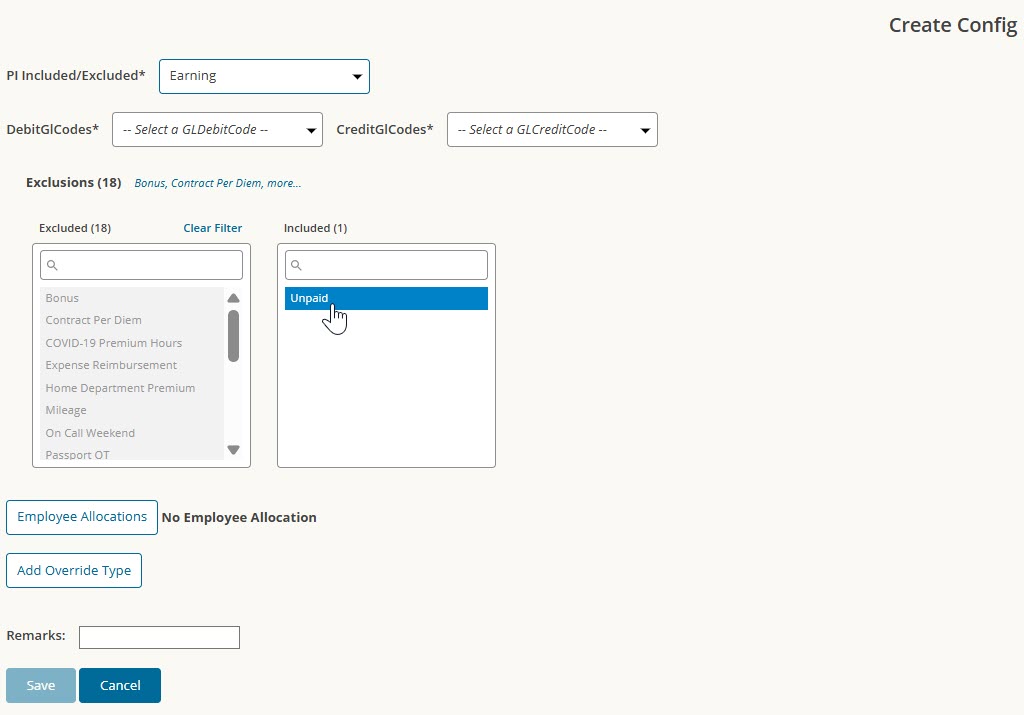The width and height of the screenshot is (1024, 715).
Task: Click the Clear Filter link
Action: (x=212, y=228)
